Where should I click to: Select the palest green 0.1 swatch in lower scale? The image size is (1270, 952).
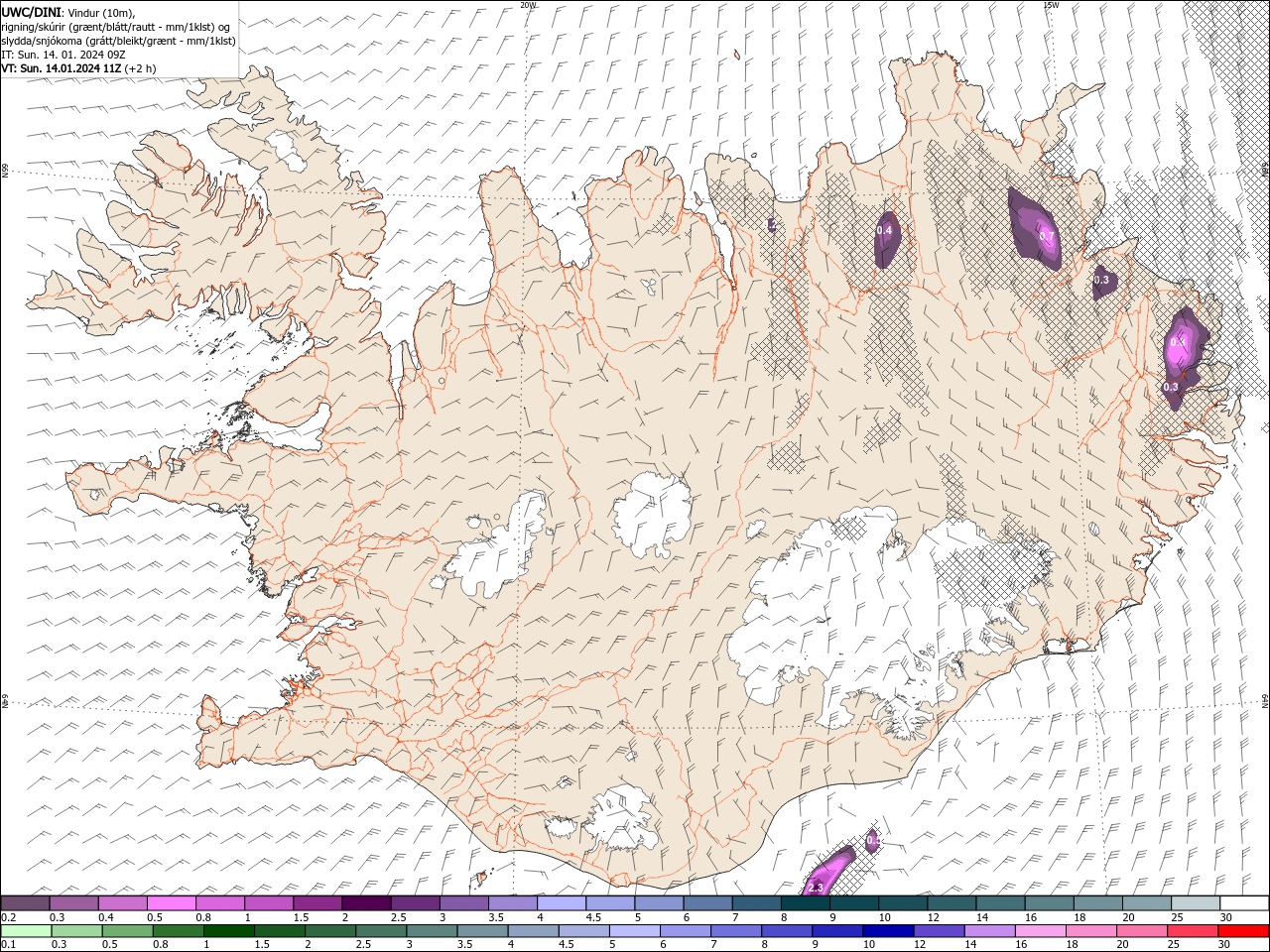point(26,931)
